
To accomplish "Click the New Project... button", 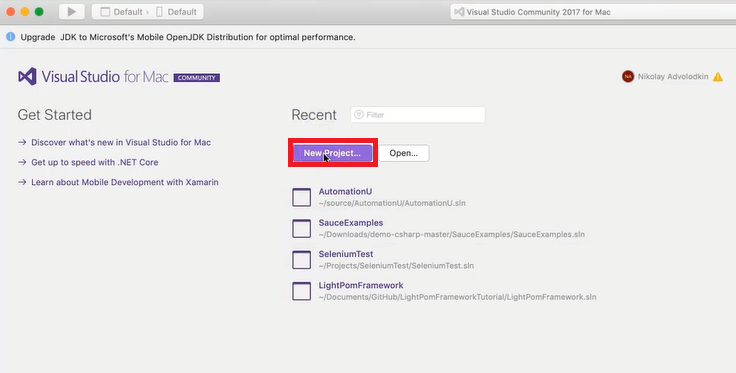I will pyautogui.click(x=332, y=153).
